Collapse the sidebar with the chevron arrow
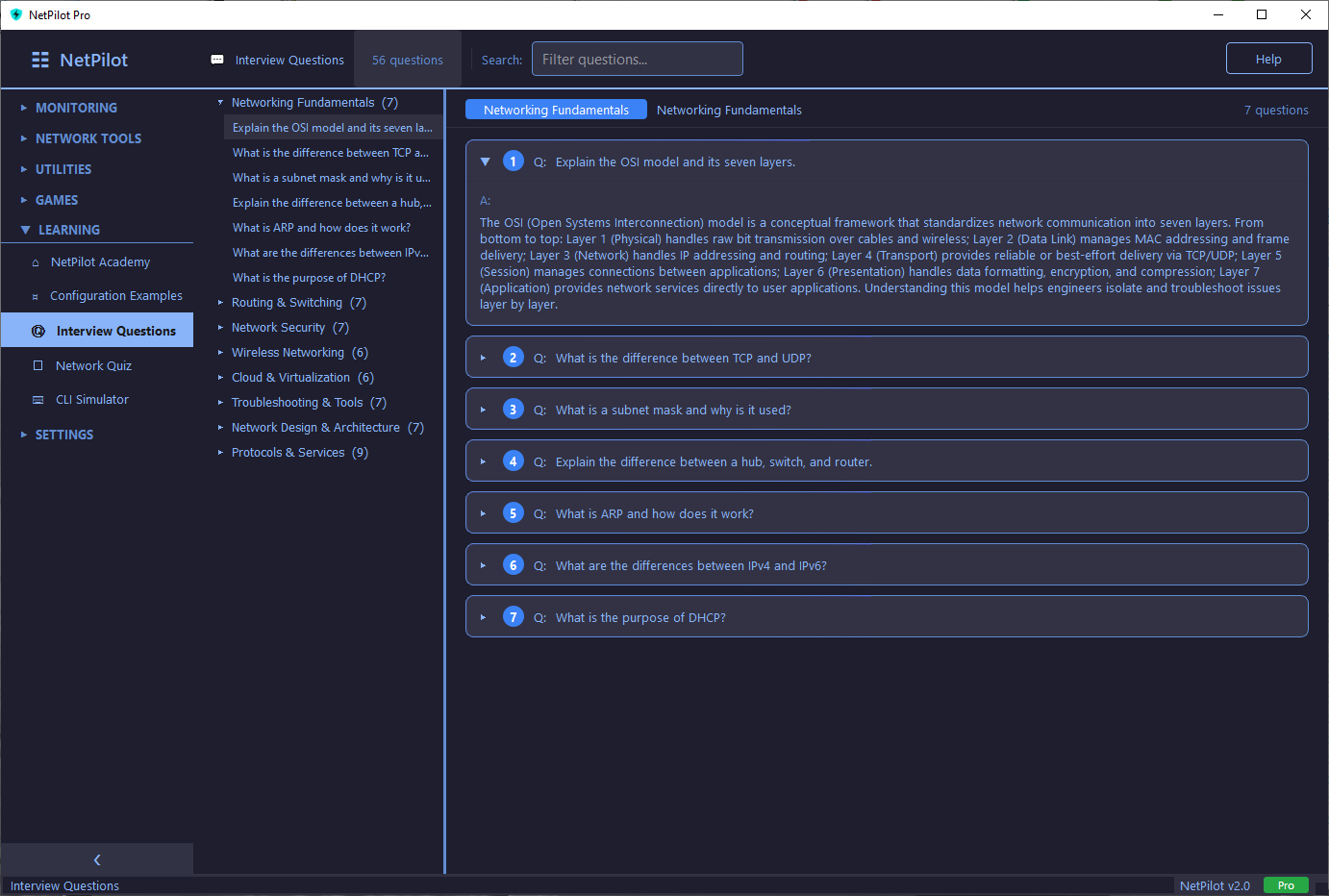The width and height of the screenshot is (1329, 896). coord(97,859)
